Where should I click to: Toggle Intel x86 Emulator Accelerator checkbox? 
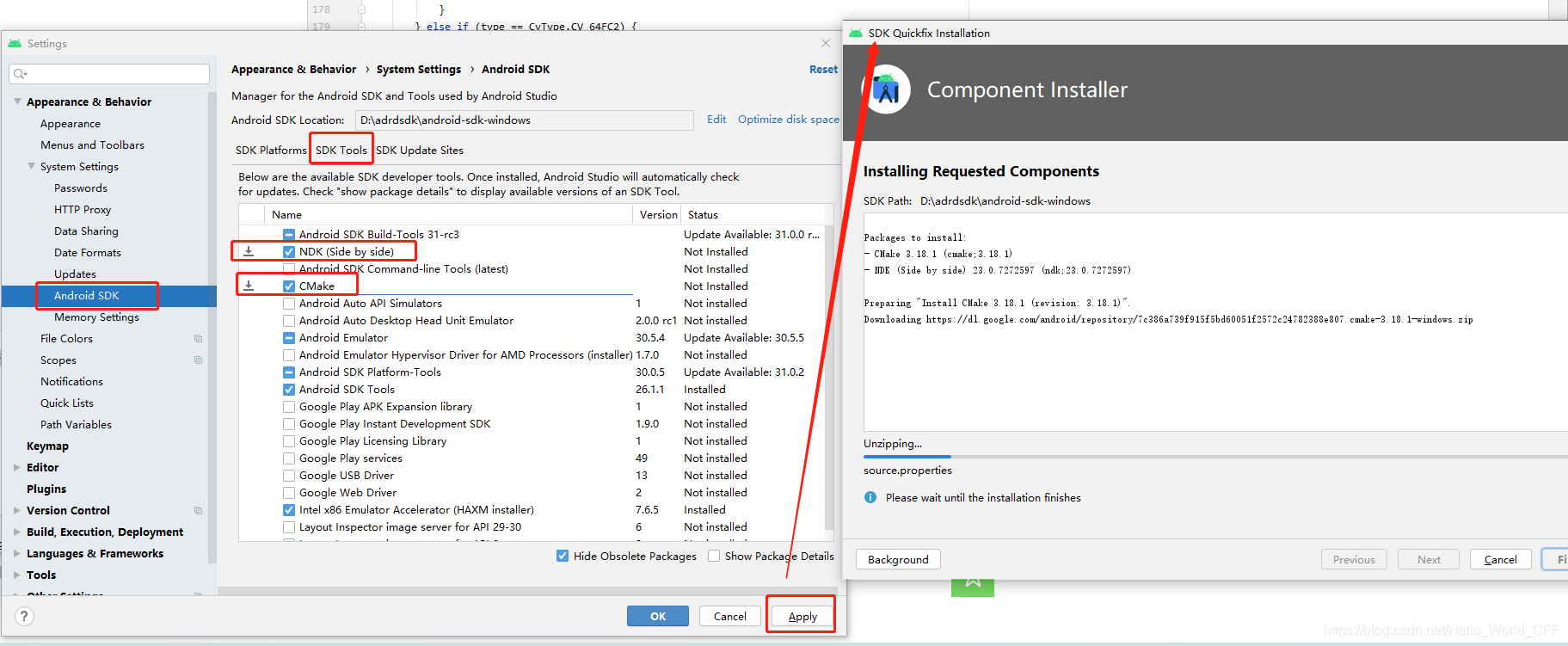pyautogui.click(x=289, y=510)
